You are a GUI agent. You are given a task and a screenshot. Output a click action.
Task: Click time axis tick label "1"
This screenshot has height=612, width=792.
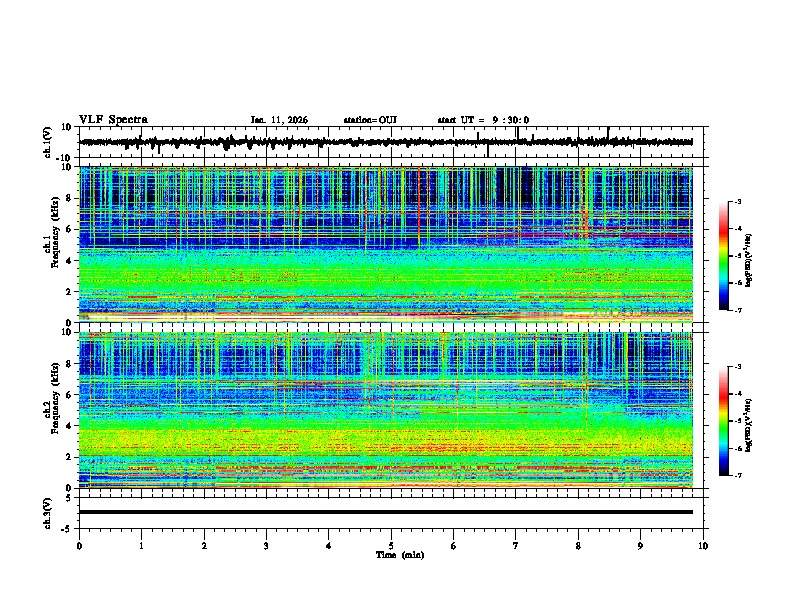point(141,546)
